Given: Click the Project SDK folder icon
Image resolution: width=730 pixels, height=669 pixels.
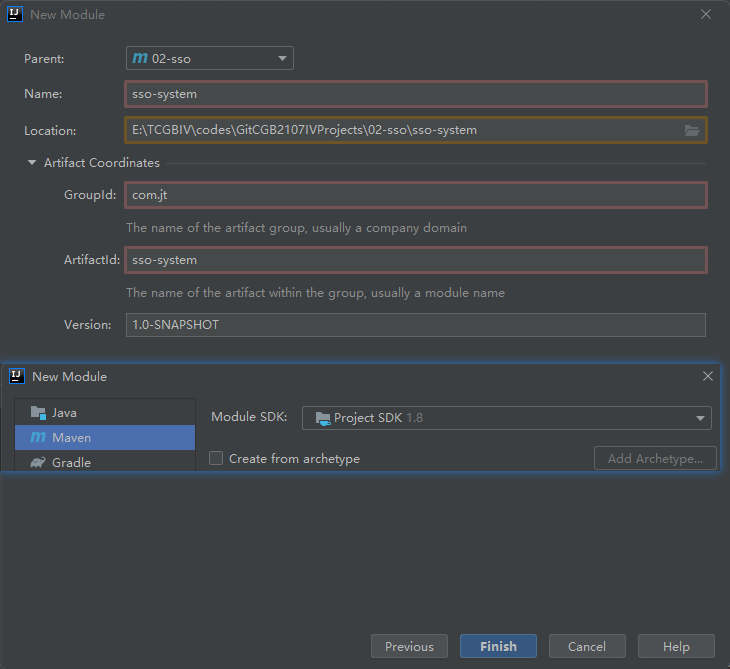Looking at the screenshot, I should [322, 418].
